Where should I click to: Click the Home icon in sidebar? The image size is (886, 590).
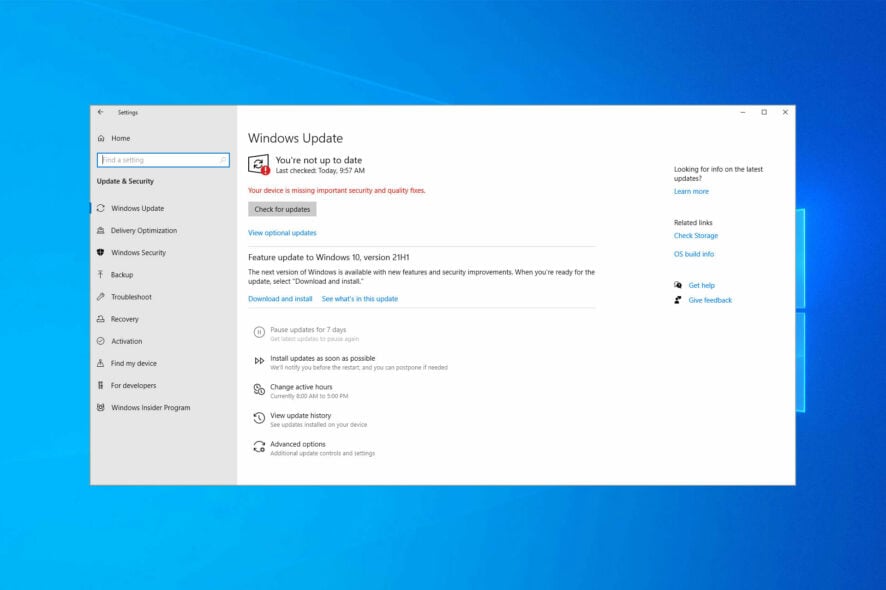(x=101, y=138)
